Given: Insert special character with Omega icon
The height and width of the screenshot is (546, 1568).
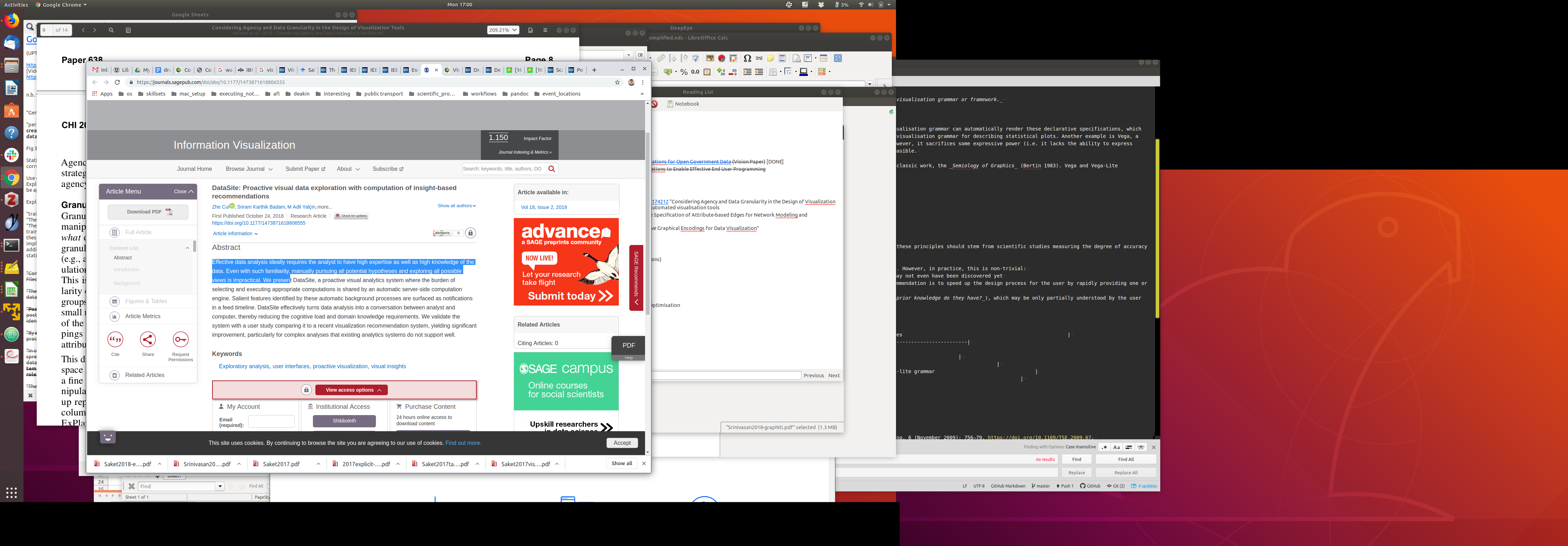Looking at the screenshot, I should point(747,58).
